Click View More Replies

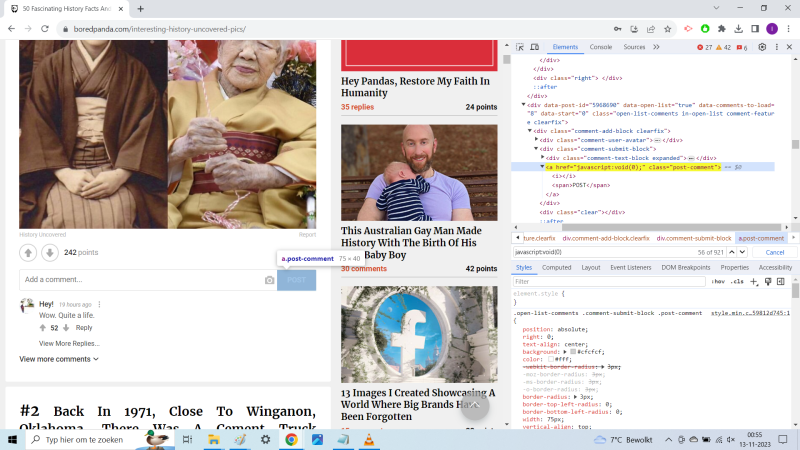69,343
